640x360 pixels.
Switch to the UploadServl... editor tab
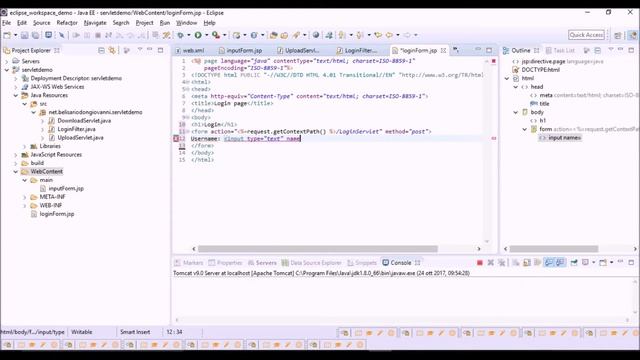299,51
